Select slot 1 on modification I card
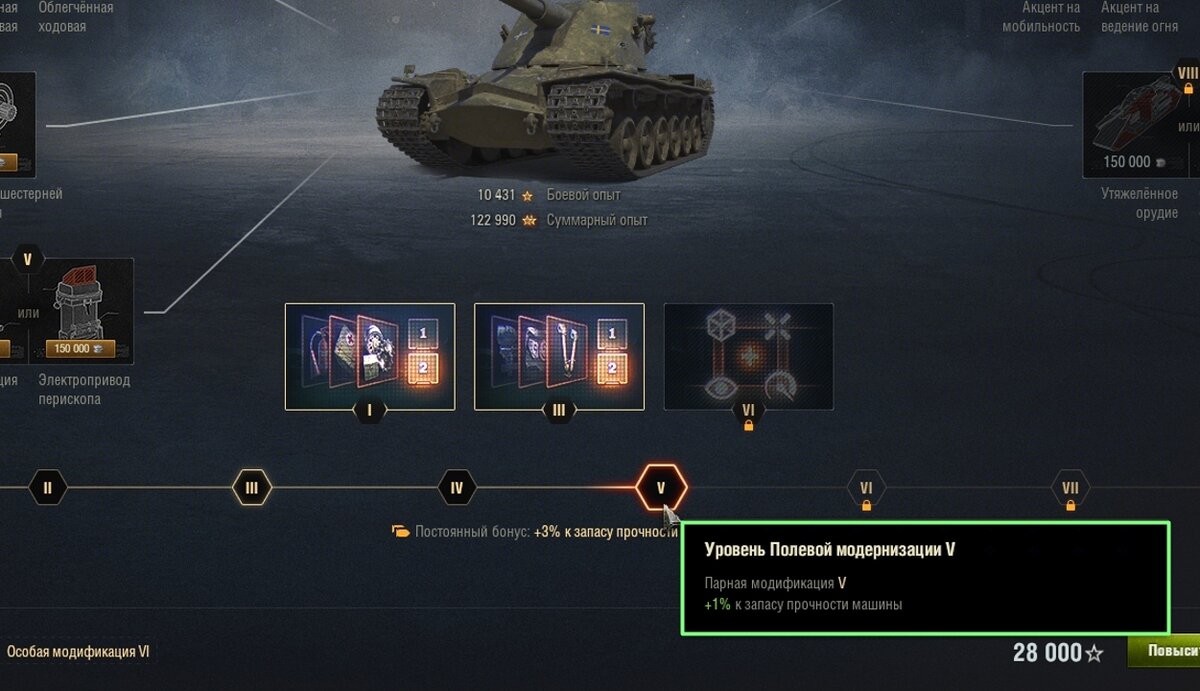The height and width of the screenshot is (691, 1200). [422, 333]
